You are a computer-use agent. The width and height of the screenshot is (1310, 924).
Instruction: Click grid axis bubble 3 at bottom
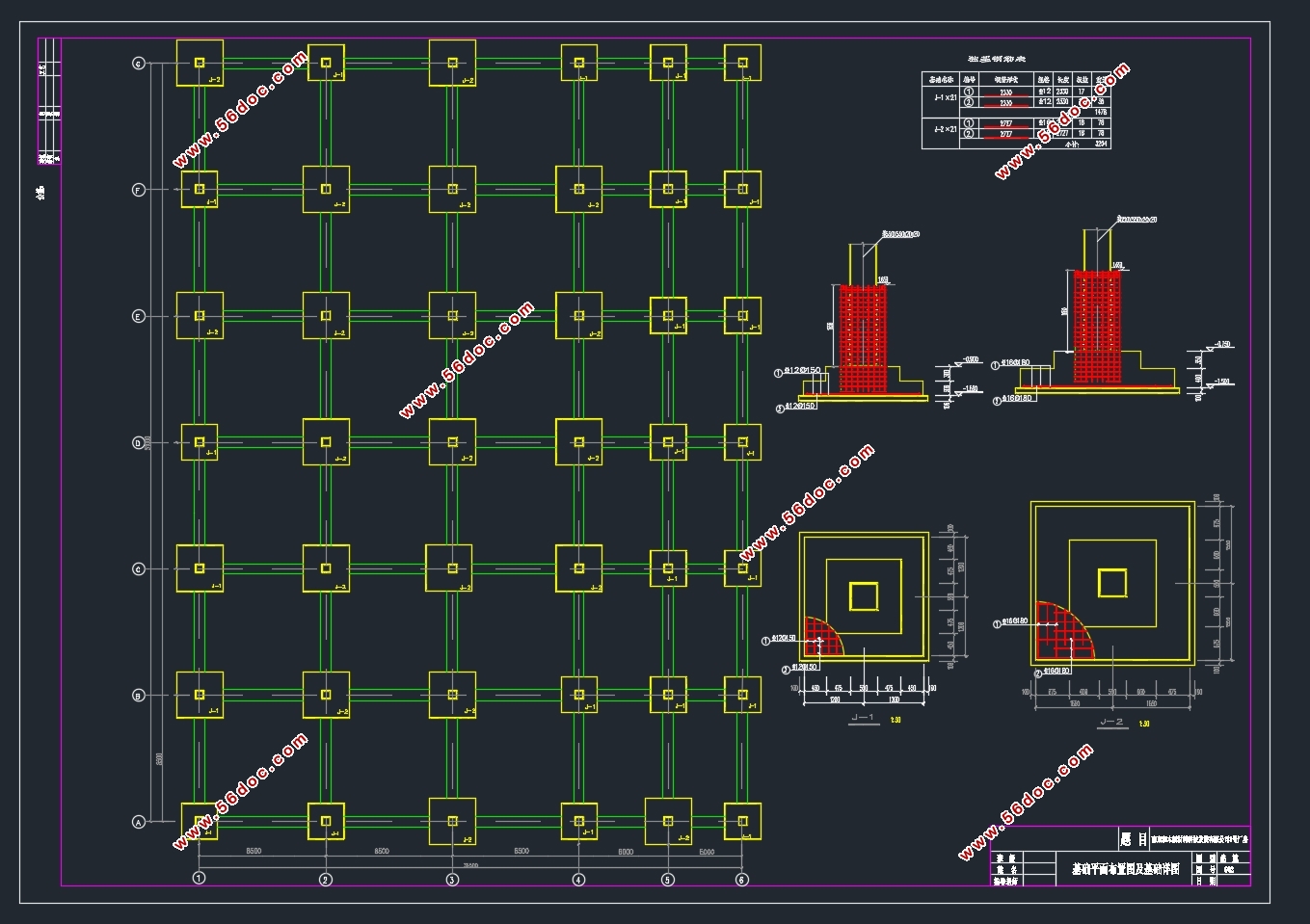[x=452, y=879]
